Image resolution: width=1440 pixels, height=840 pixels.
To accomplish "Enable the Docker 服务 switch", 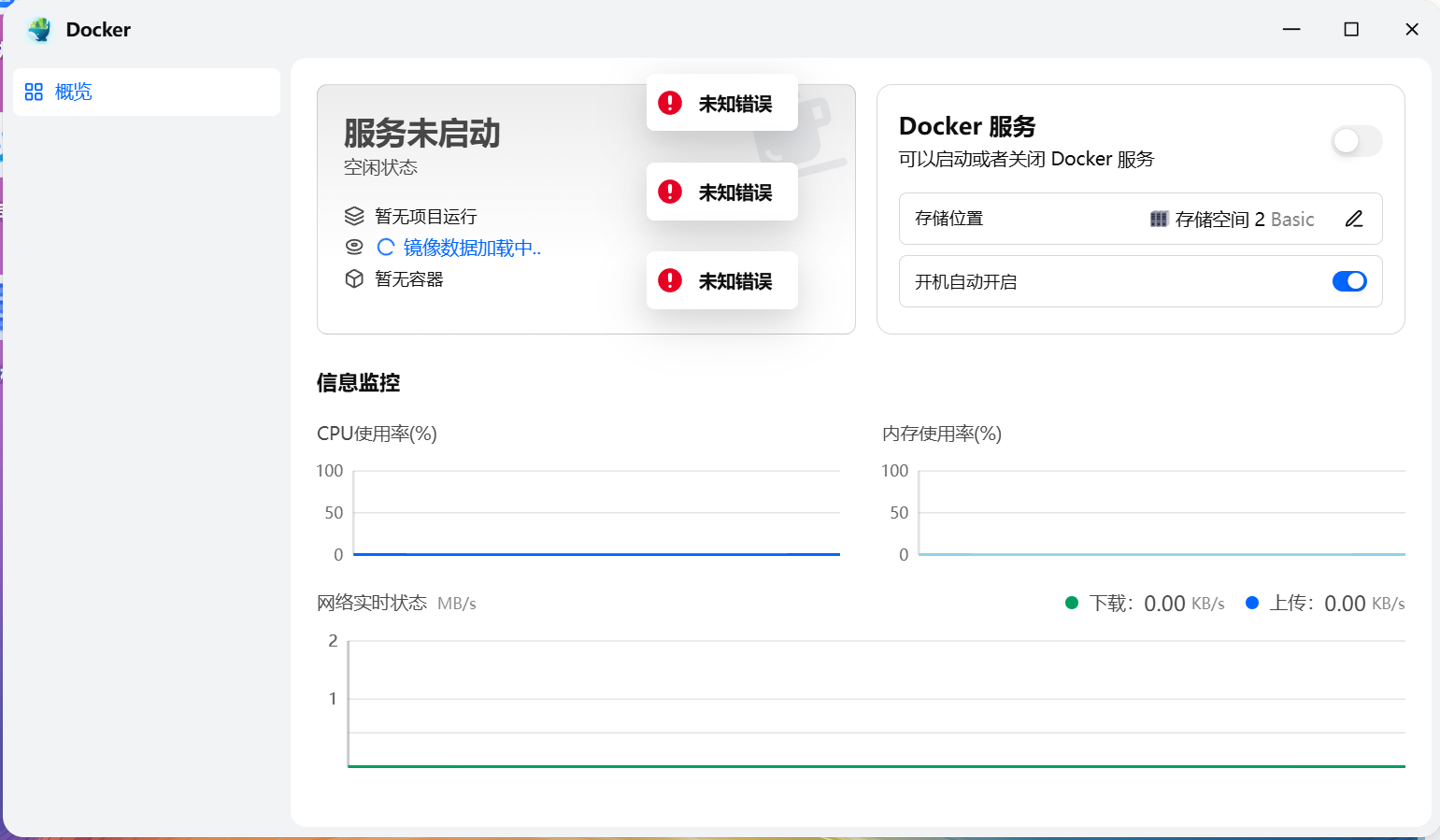I will [1356, 141].
